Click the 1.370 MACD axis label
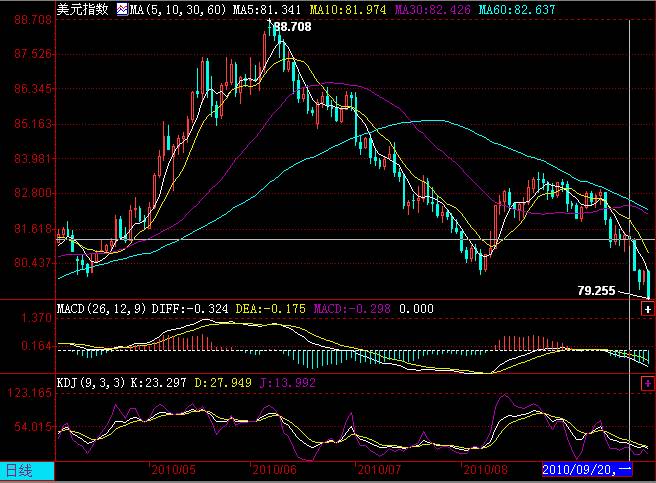Screen dimensions: 656x483 click(36, 318)
